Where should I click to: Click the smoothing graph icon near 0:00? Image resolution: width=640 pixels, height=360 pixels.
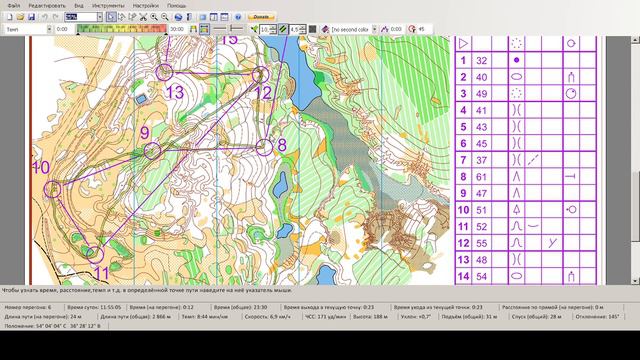384,29
